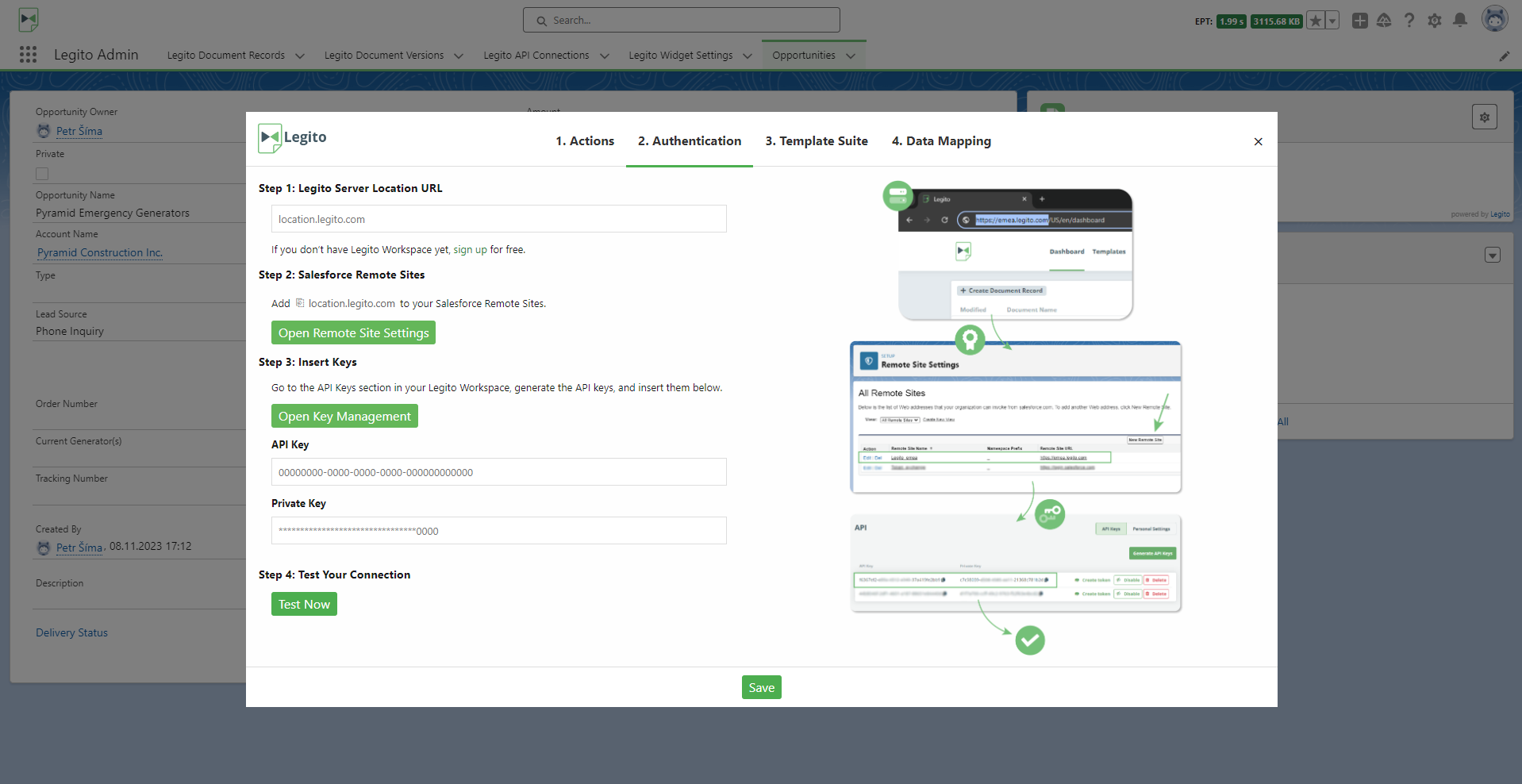Click the Legito Server Location URL field
Viewport: 1522px width, 784px height.
click(498, 219)
